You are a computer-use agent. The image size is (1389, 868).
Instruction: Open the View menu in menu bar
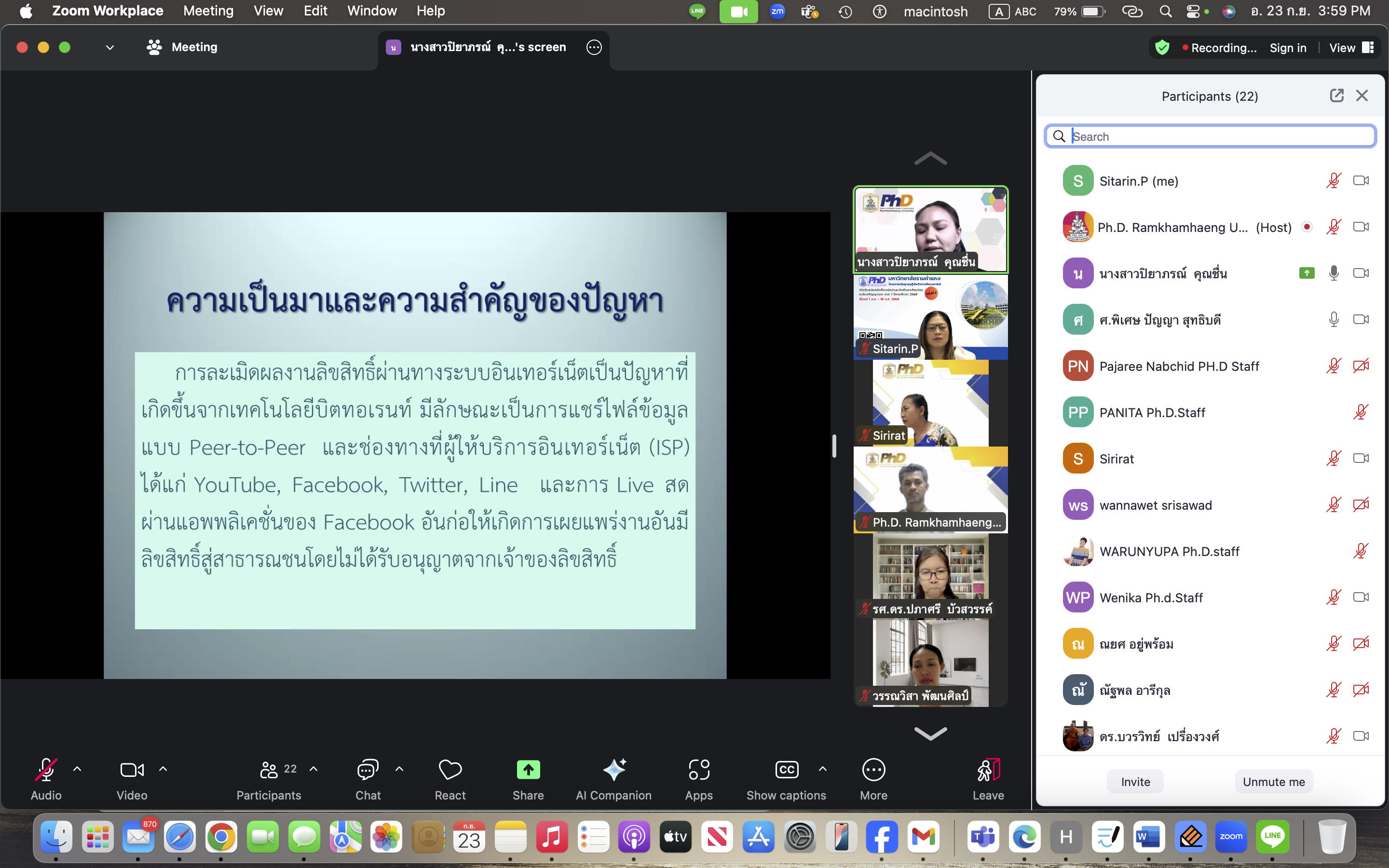point(268,11)
